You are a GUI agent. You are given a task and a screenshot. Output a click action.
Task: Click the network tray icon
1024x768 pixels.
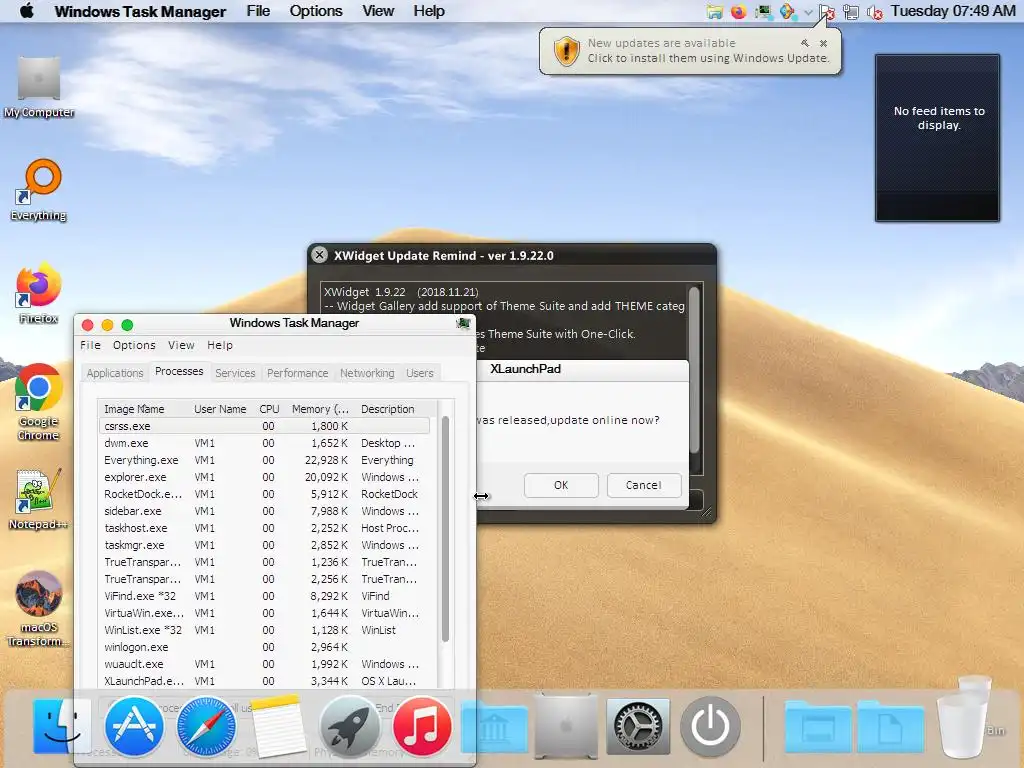(851, 12)
